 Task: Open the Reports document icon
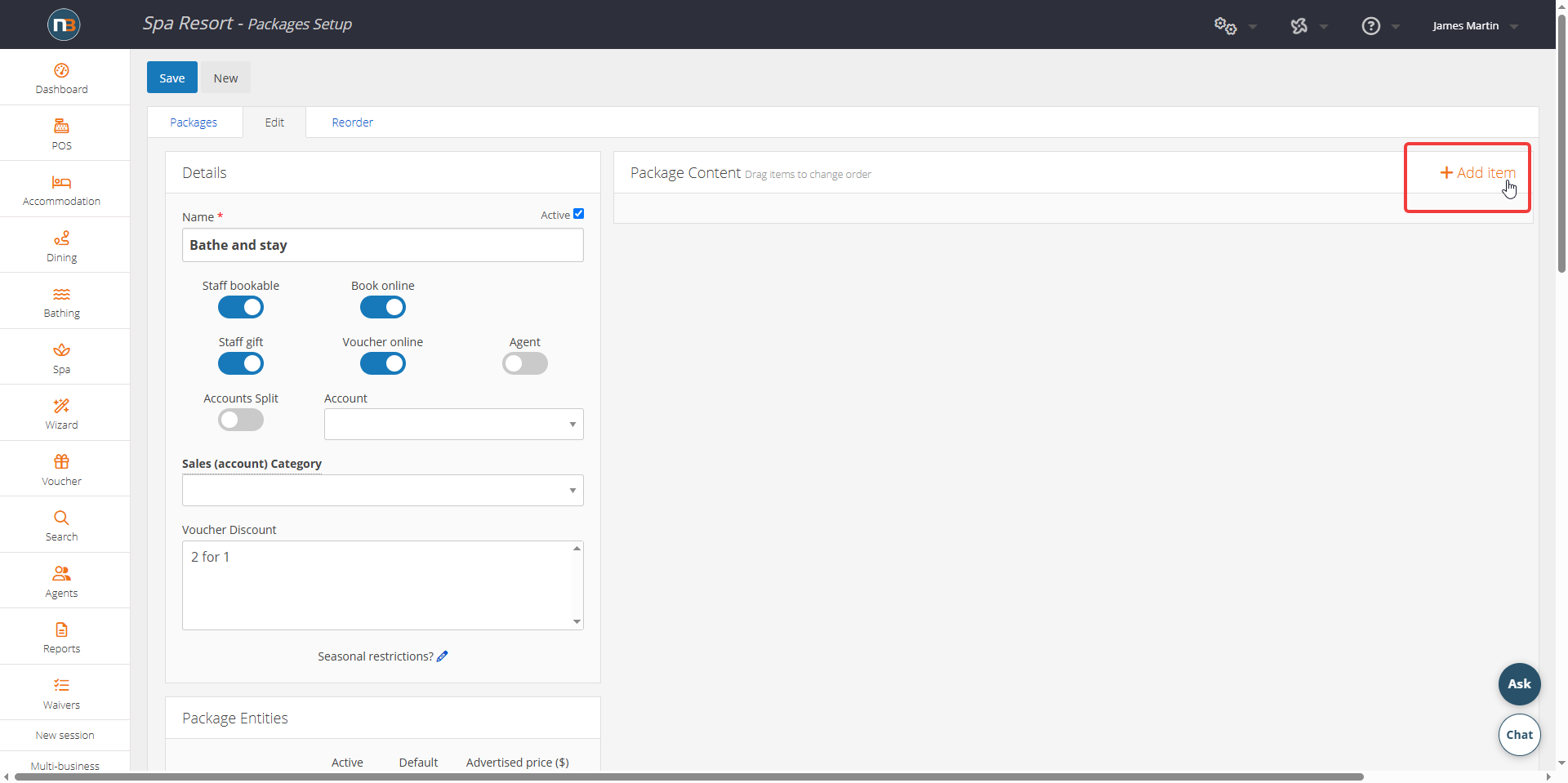(x=61, y=630)
